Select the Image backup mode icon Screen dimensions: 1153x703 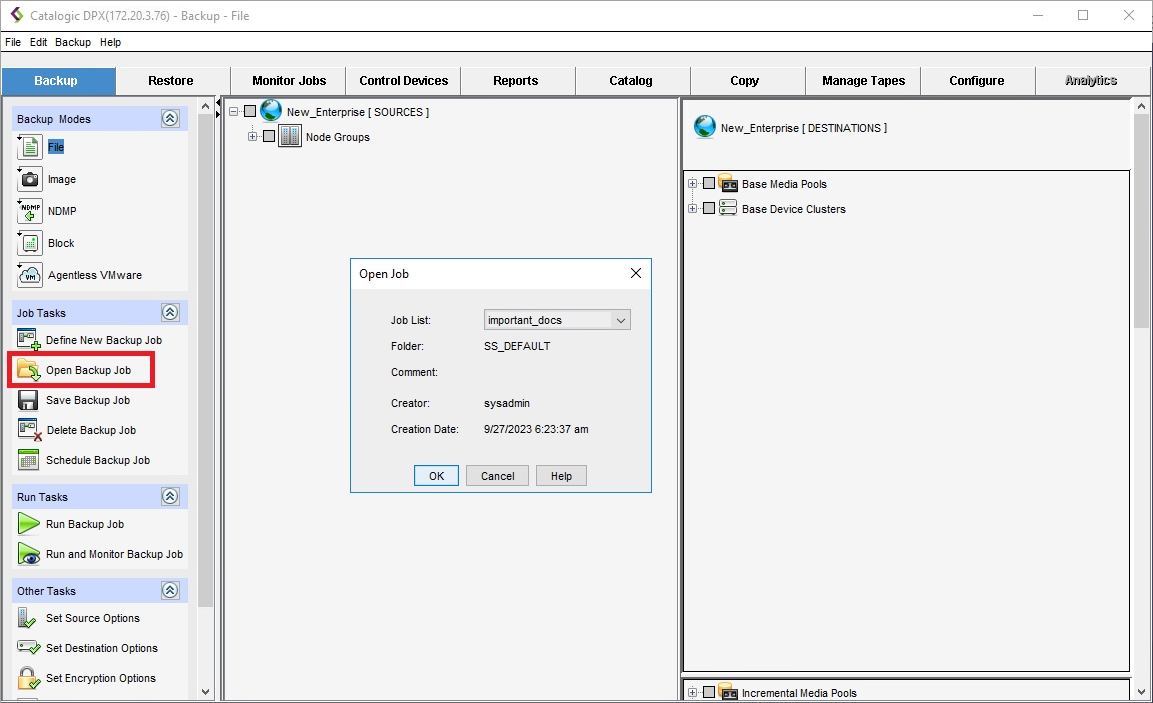pyautogui.click(x=30, y=180)
